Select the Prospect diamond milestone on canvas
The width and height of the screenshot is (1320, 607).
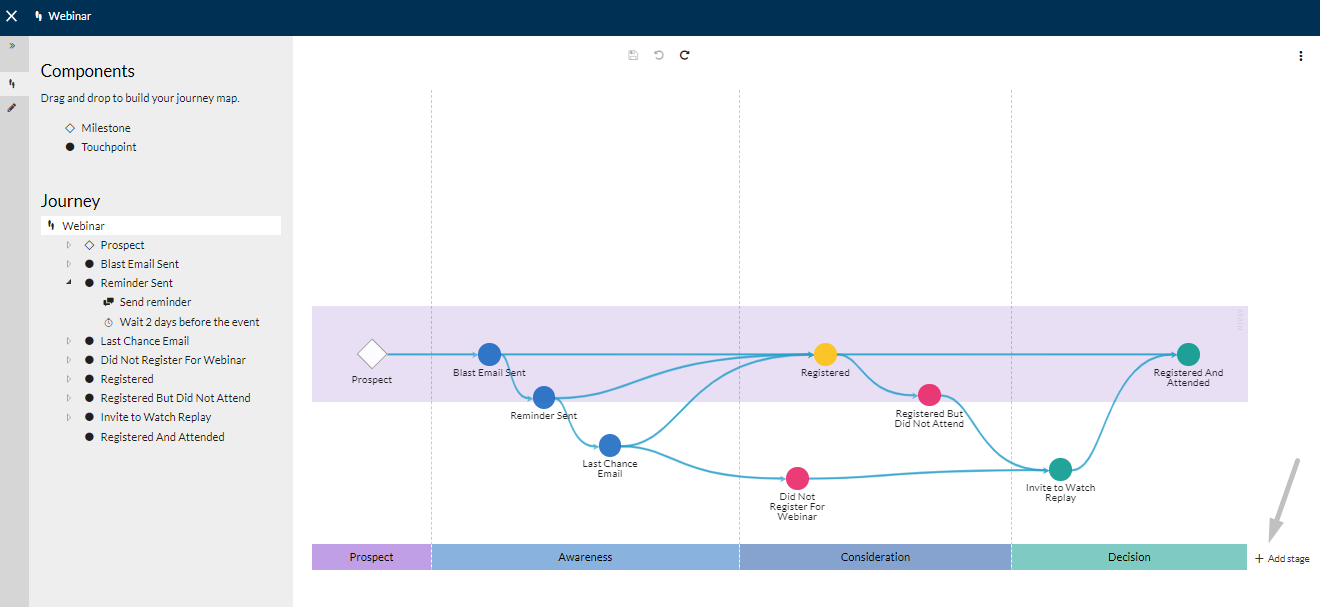tap(372, 354)
